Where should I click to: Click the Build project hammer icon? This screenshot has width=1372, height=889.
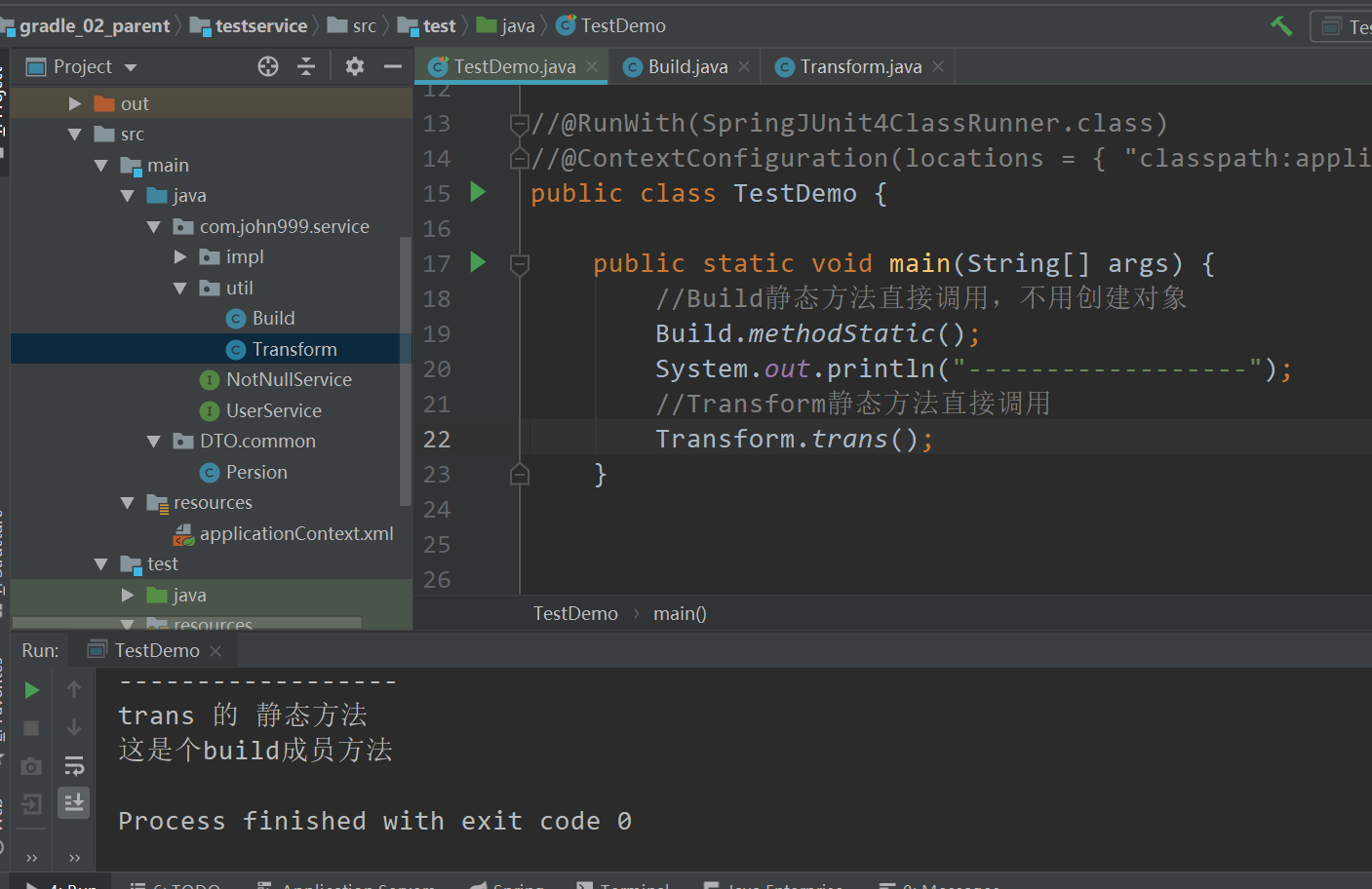1281,25
